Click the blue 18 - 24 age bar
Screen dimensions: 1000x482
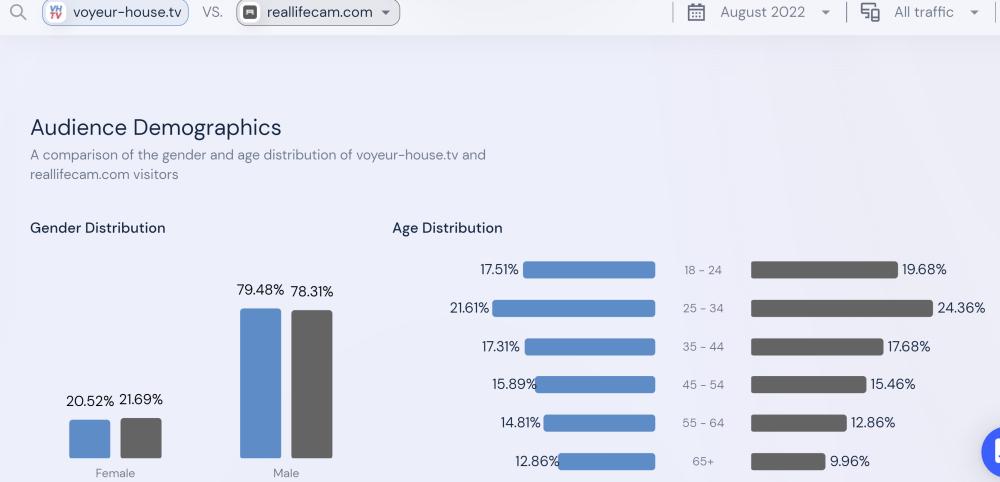click(x=589, y=270)
